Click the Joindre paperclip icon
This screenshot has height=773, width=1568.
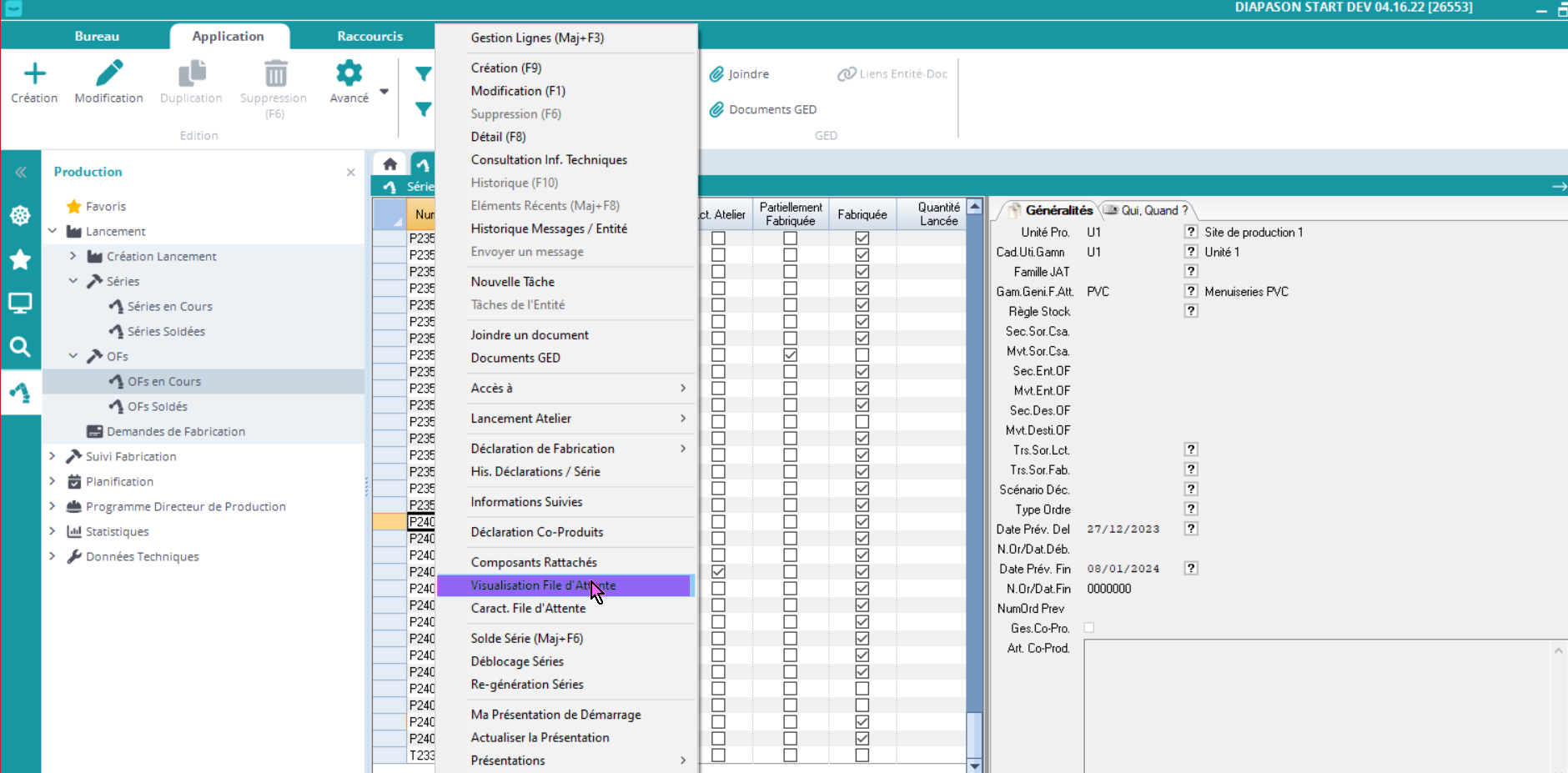click(716, 74)
